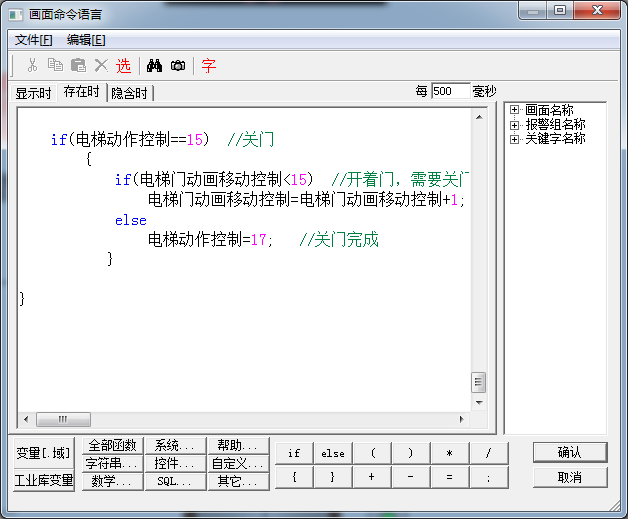
Task: Minimize the 画面命令语言 window
Action: 533,10
